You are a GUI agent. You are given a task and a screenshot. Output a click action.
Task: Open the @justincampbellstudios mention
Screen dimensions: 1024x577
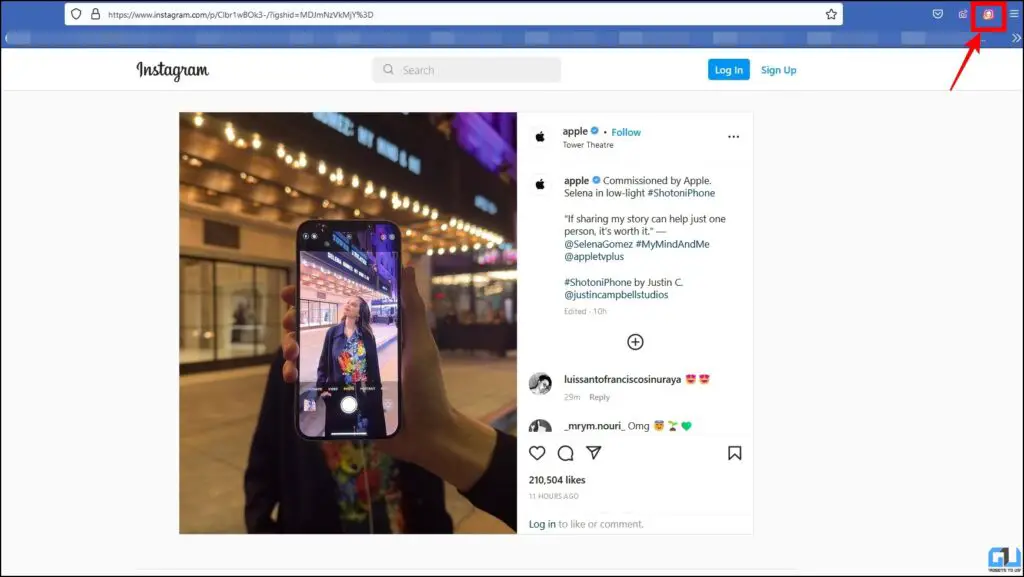click(x=616, y=295)
